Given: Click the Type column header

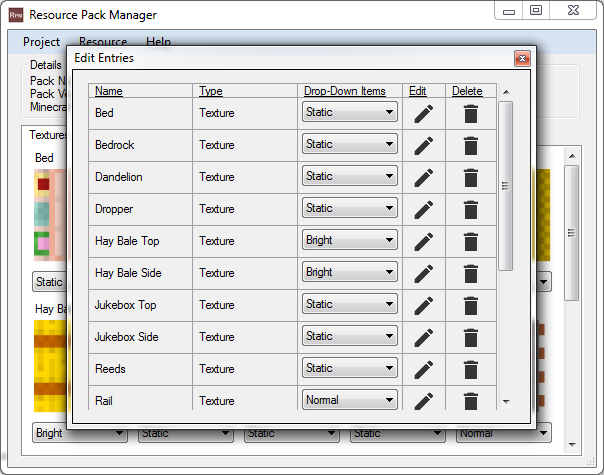Looking at the screenshot, I should point(210,91).
